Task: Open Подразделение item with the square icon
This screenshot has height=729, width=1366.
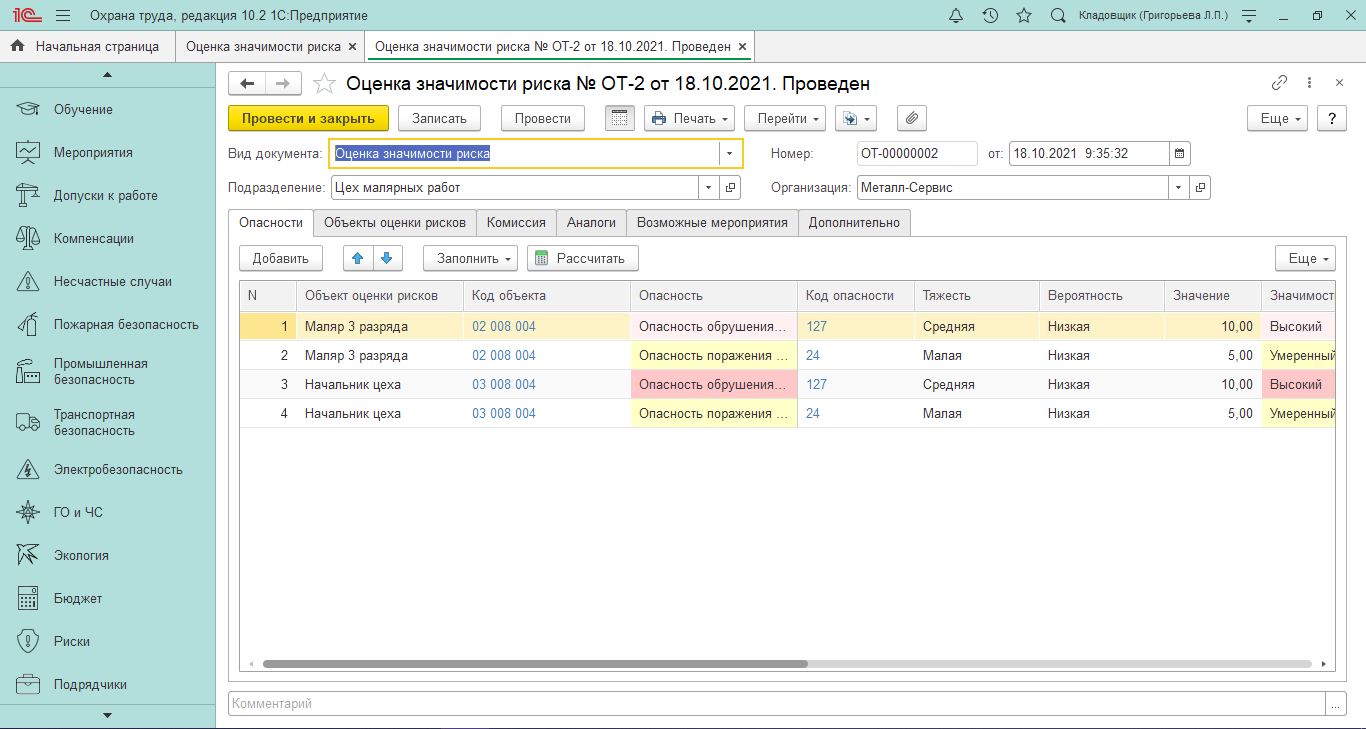Action: tap(730, 187)
